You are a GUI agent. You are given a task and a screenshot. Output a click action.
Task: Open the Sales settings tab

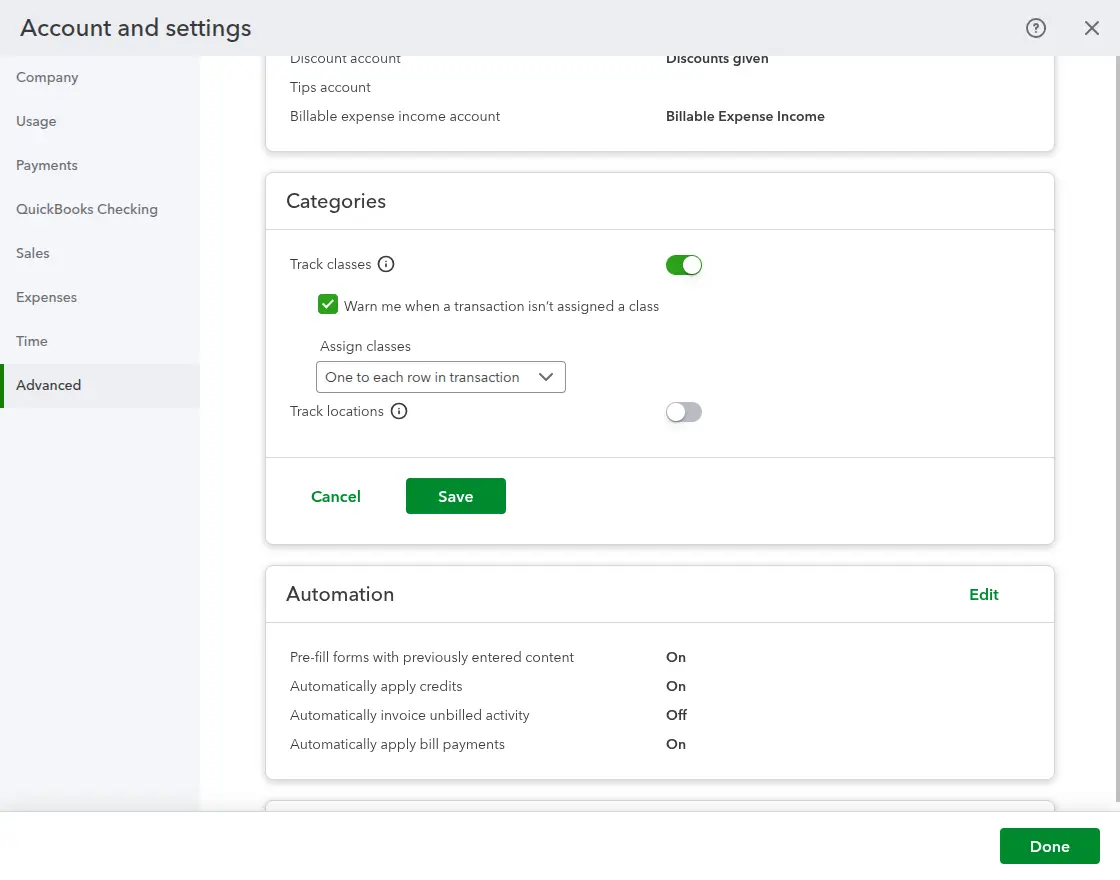coord(33,253)
